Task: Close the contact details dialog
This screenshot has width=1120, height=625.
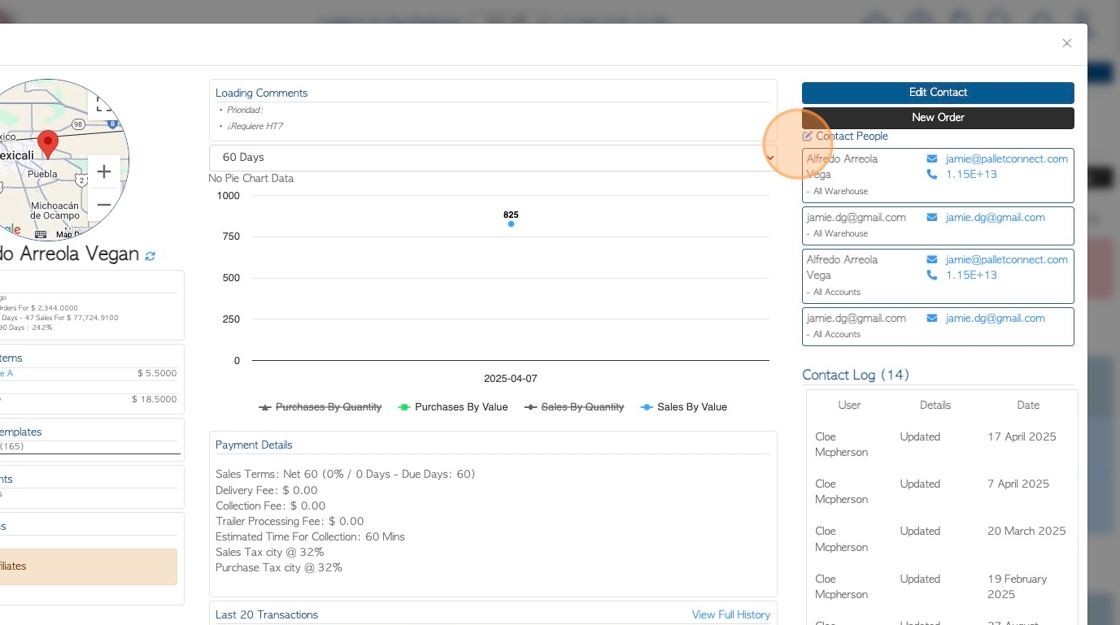Action: coord(1066,44)
